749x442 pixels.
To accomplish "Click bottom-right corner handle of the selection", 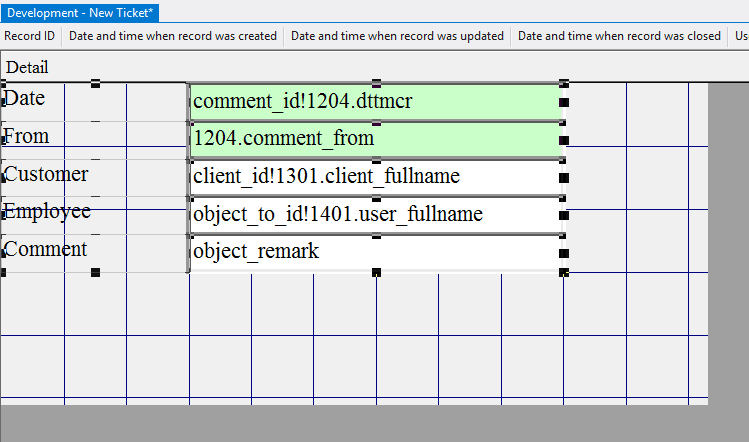I will point(564,272).
